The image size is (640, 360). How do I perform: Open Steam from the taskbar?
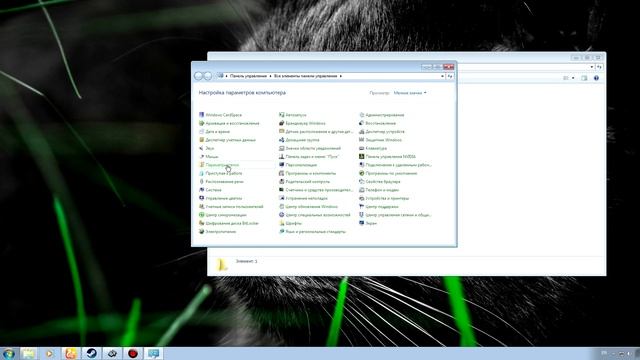click(91, 353)
